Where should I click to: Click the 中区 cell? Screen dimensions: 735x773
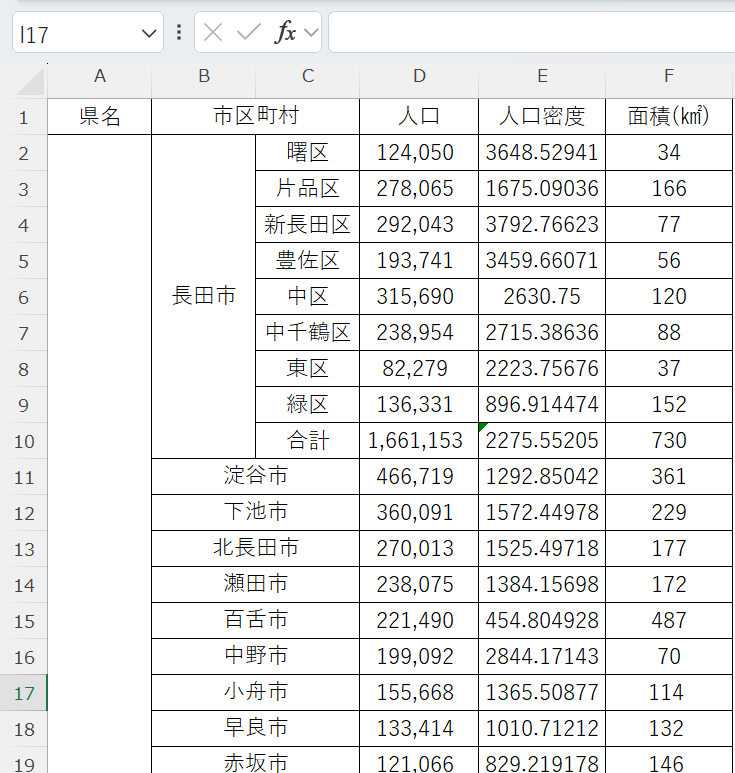pyautogui.click(x=308, y=296)
